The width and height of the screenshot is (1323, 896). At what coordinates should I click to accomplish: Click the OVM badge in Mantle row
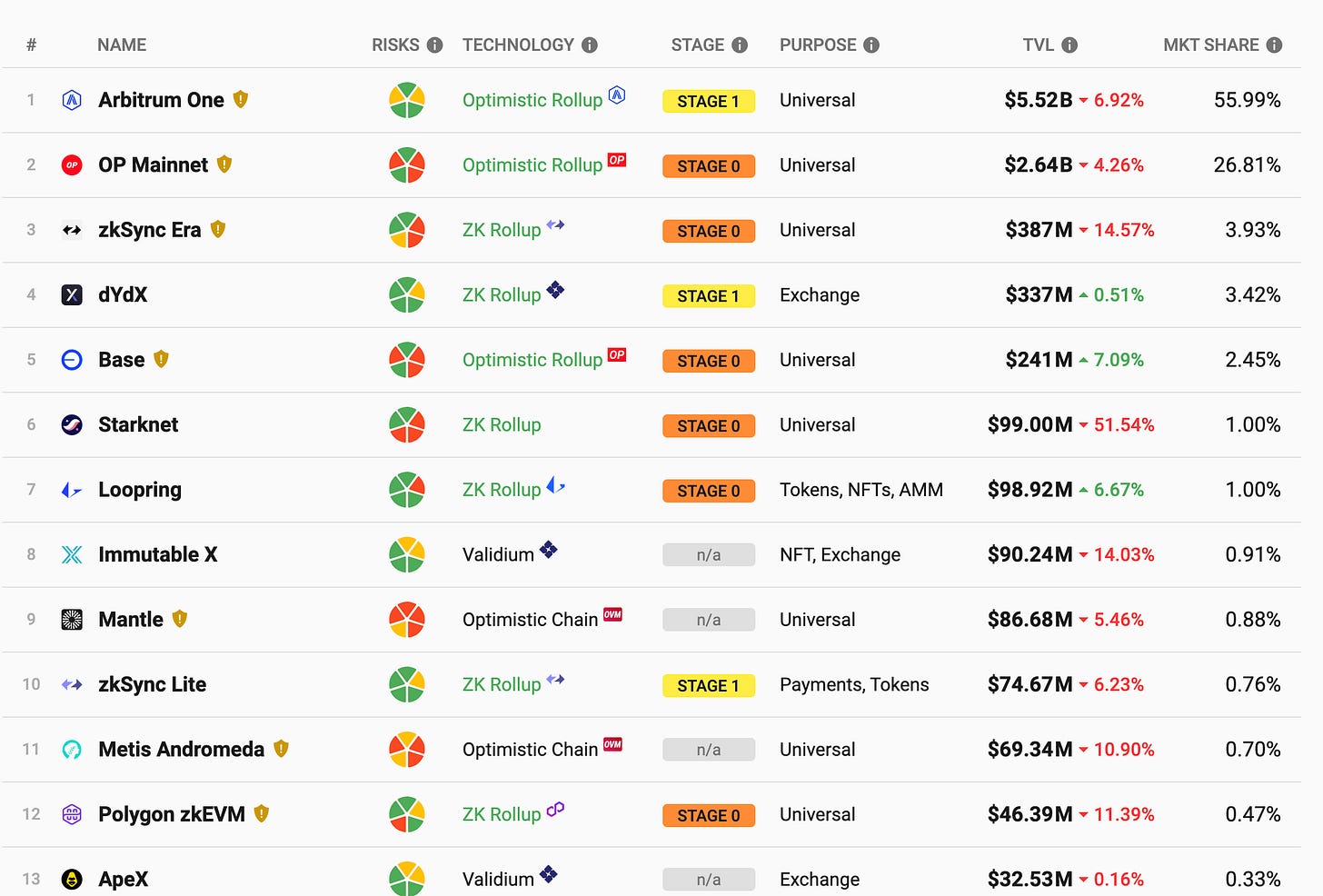(x=613, y=615)
